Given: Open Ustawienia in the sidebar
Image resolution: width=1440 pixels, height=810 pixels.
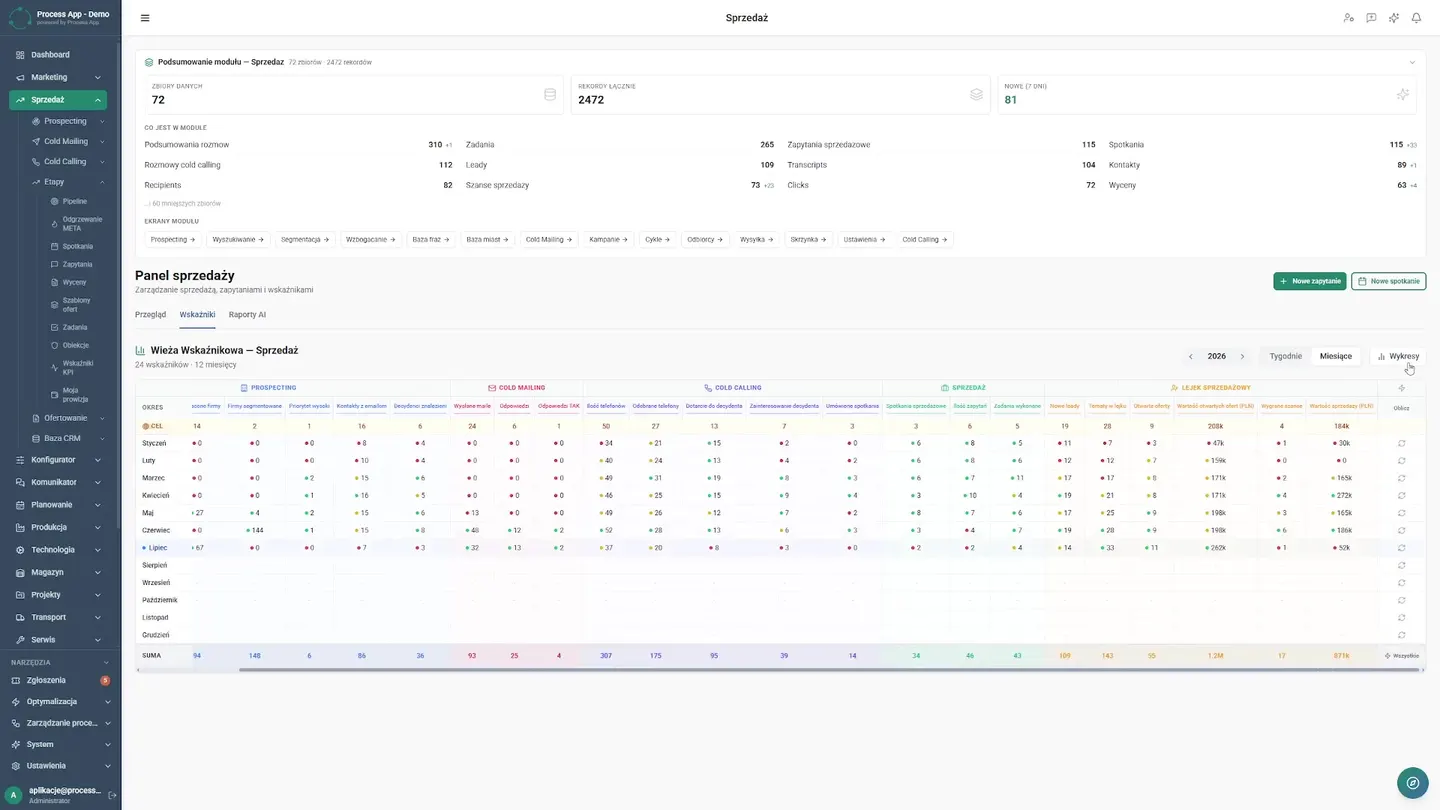Looking at the screenshot, I should pyautogui.click(x=58, y=766).
